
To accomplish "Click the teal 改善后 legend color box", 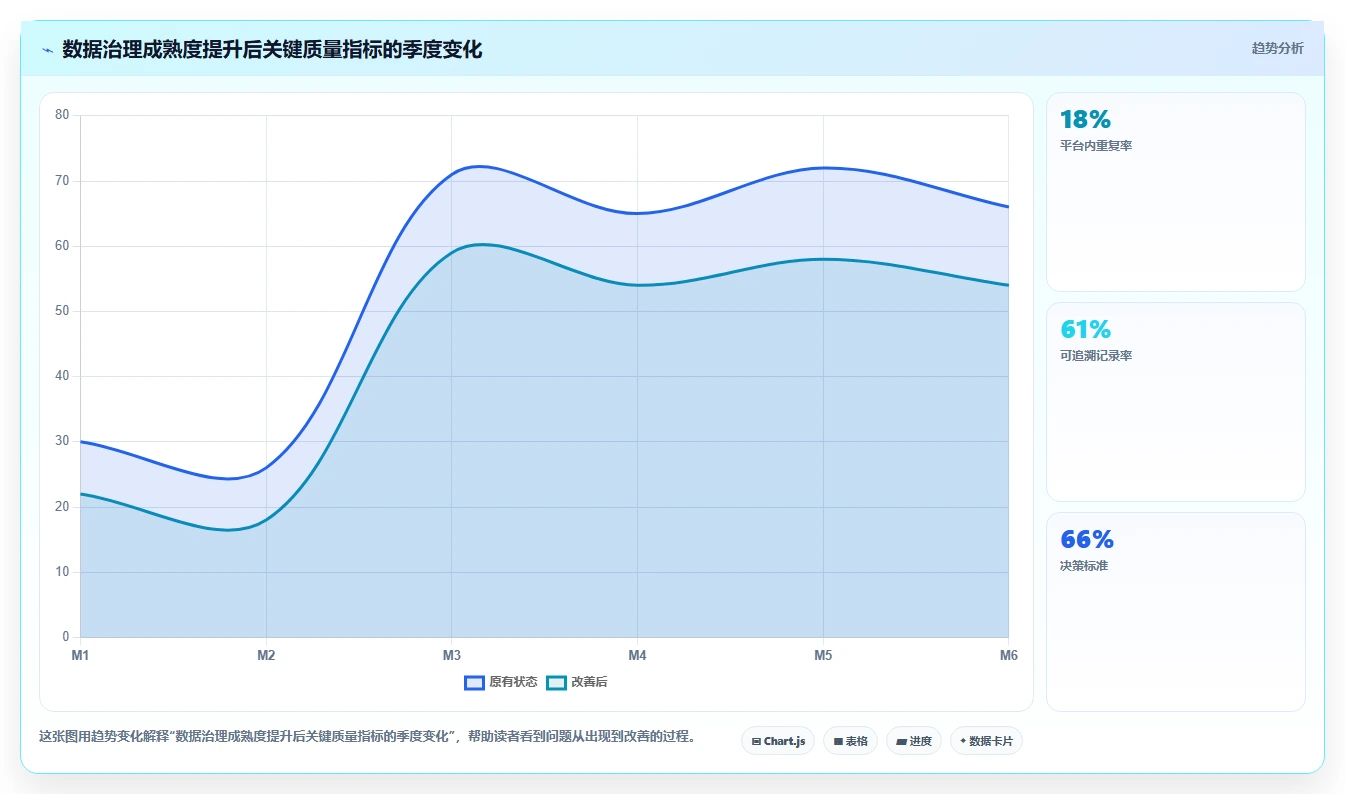I will [556, 682].
